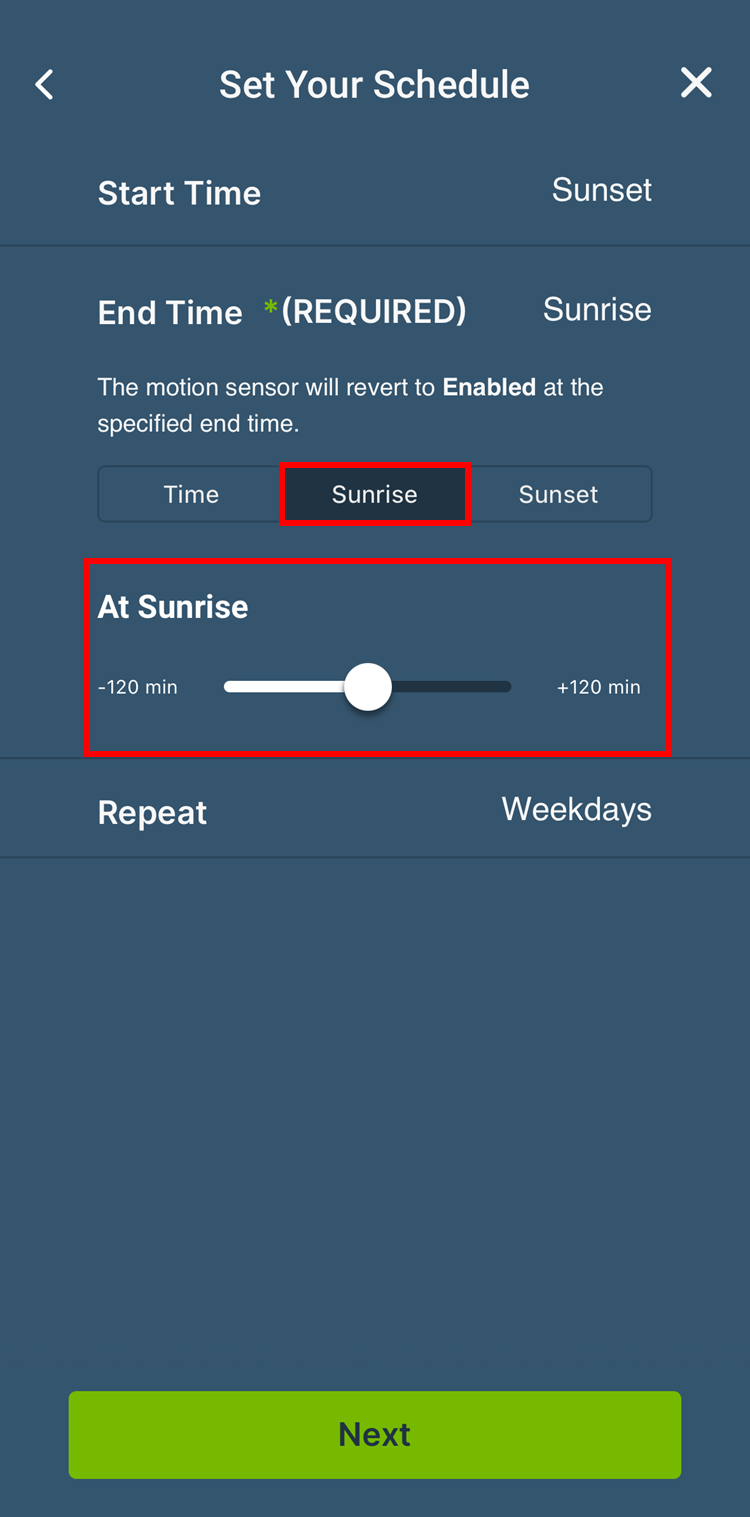Tap the End Time label

pyautogui.click(x=170, y=313)
